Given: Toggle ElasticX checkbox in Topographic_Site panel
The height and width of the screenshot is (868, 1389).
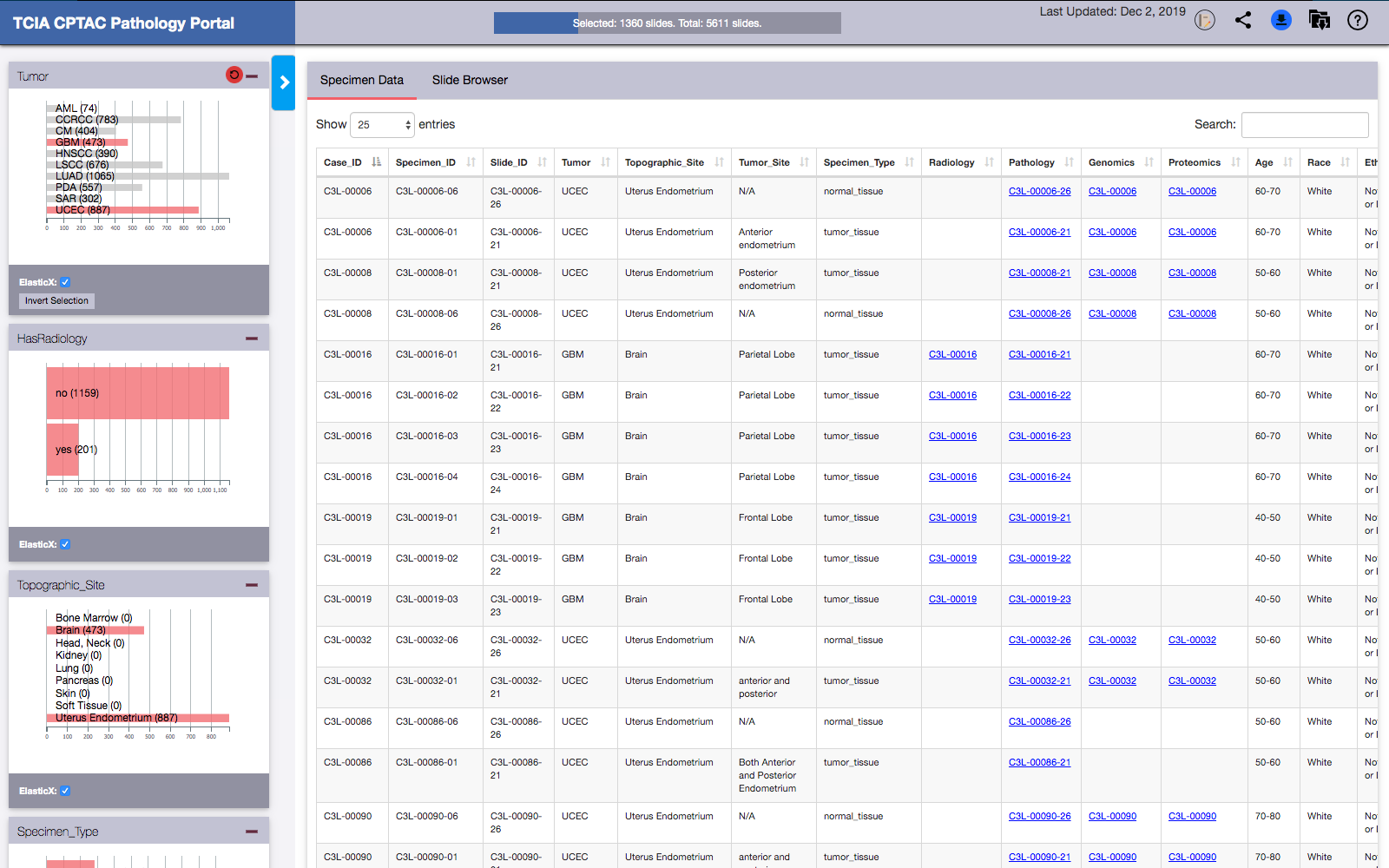Looking at the screenshot, I should point(65,791).
